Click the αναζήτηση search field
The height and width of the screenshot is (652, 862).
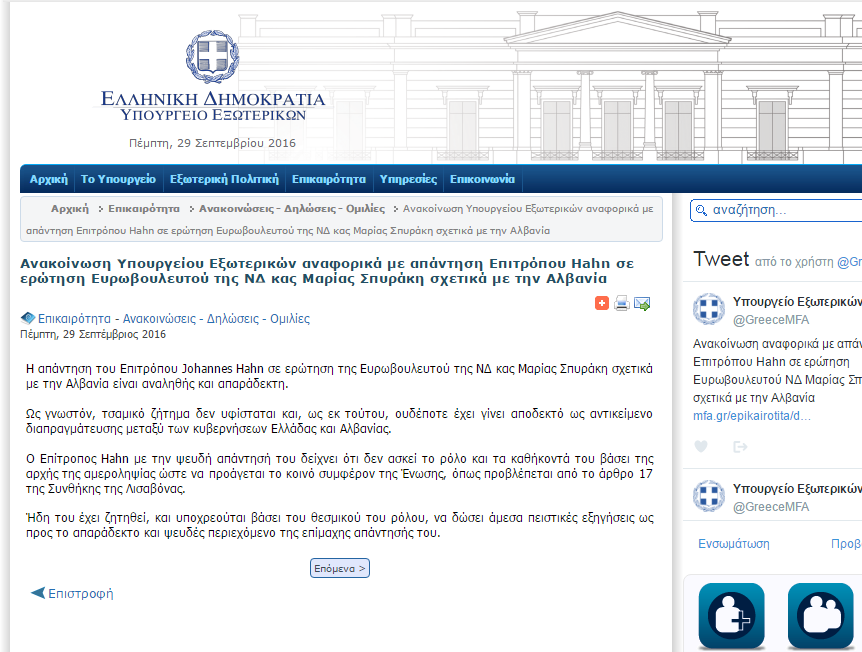pyautogui.click(x=780, y=211)
